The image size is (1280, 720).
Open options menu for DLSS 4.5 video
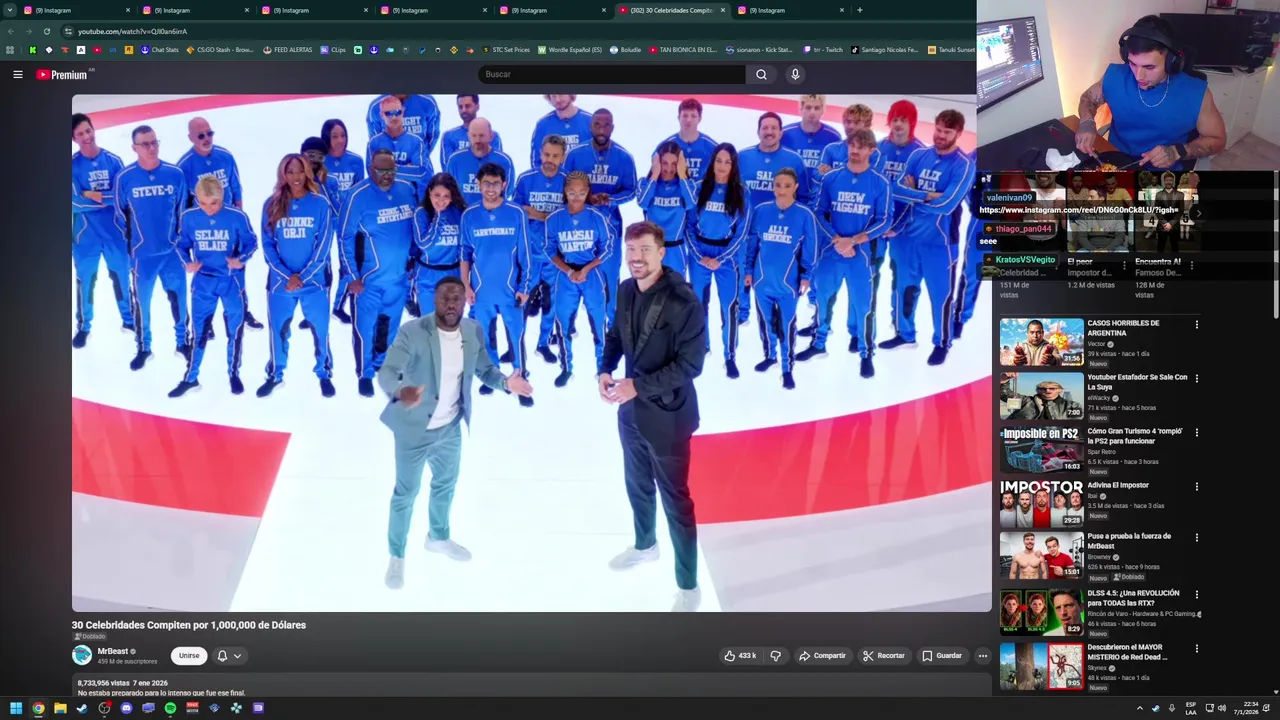tap(1196, 594)
